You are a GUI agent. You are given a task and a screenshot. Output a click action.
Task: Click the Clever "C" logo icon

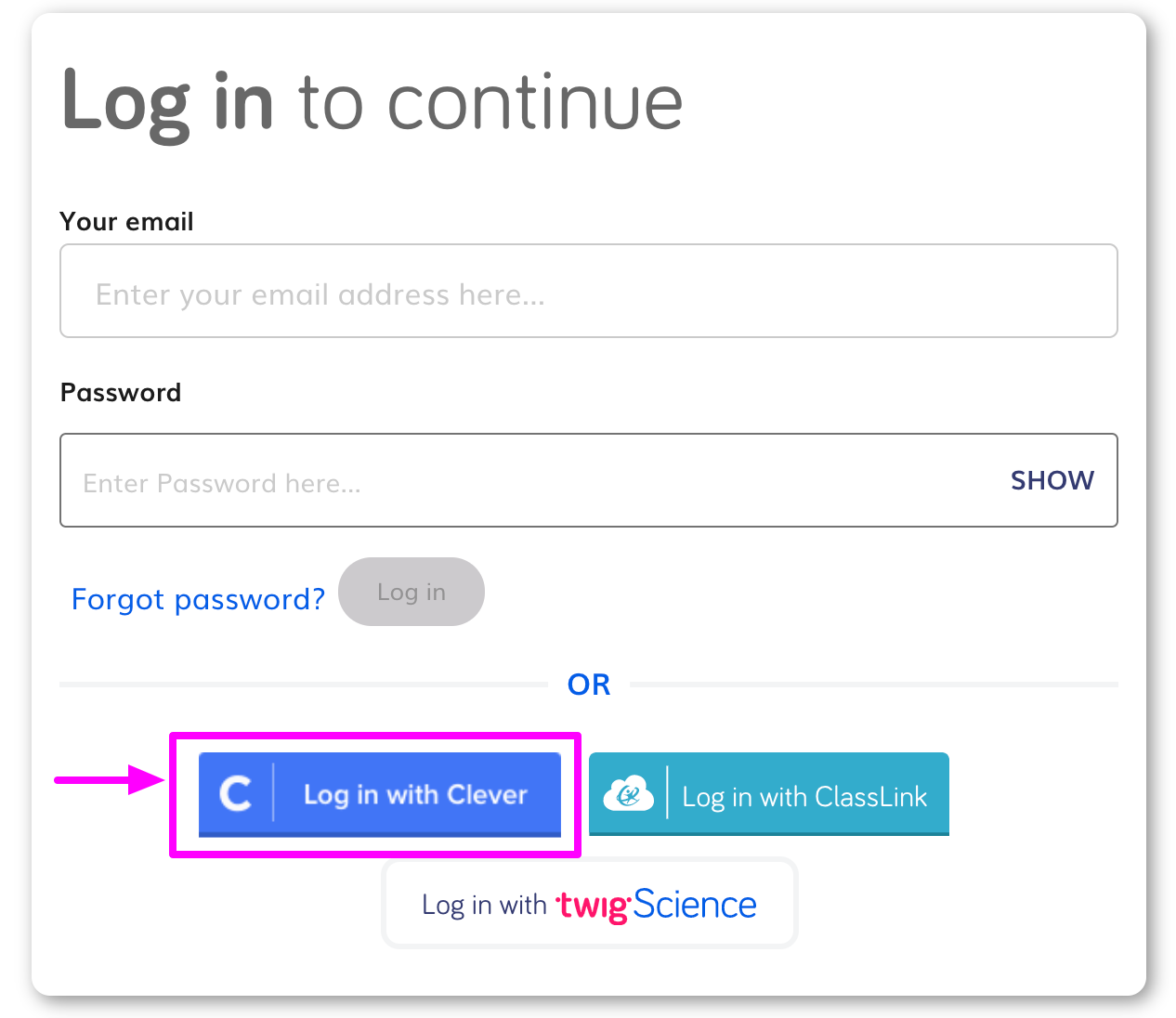pos(235,794)
